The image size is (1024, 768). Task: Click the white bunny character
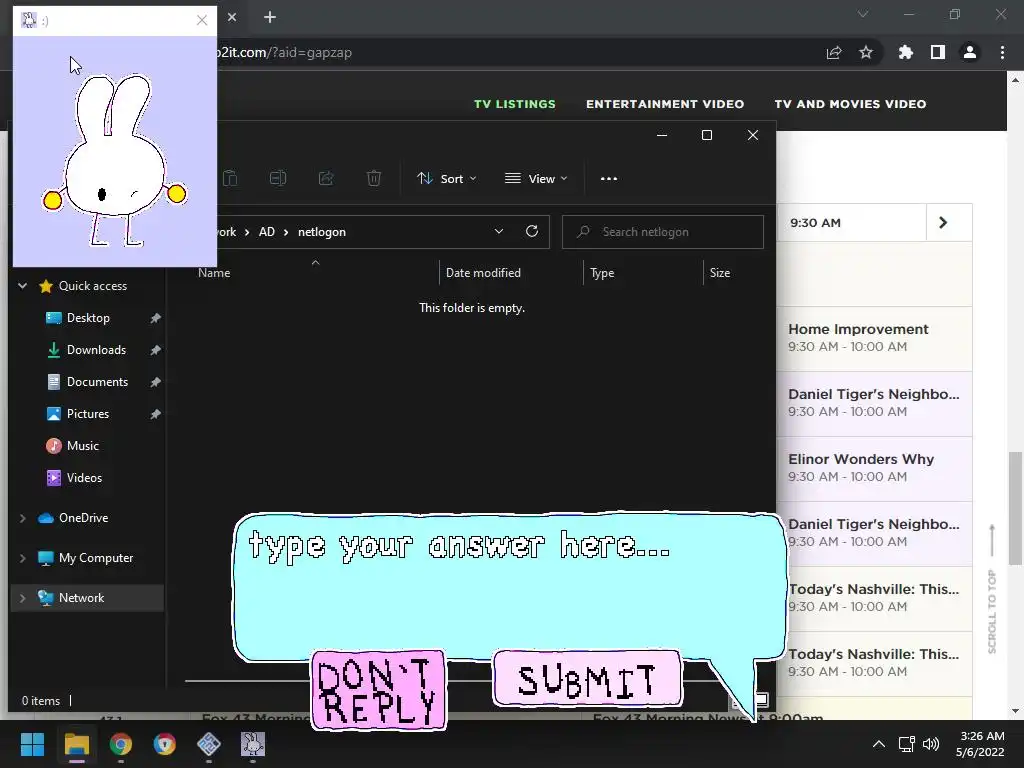(115, 160)
